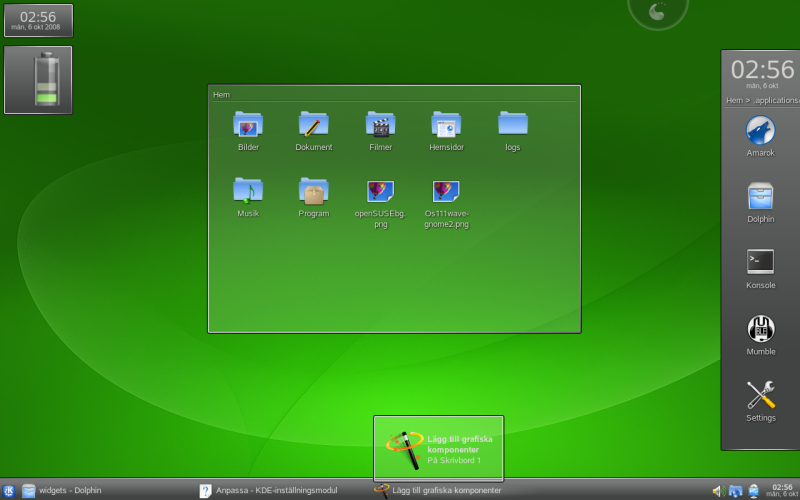Open the Filmer folder
This screenshot has height=500, width=800.
coord(381,131)
